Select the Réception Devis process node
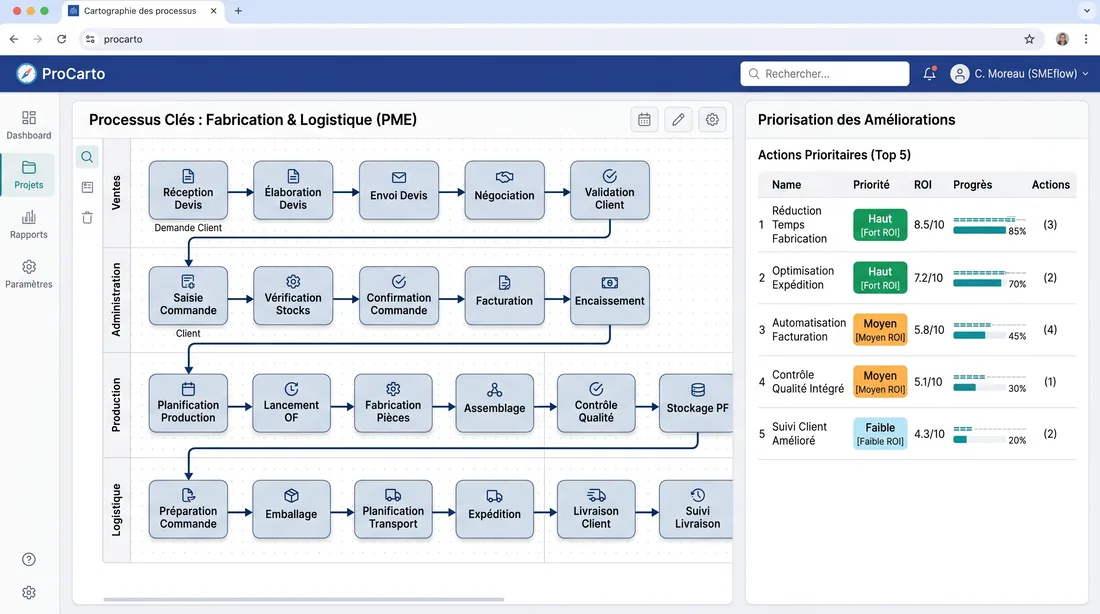 click(188, 190)
